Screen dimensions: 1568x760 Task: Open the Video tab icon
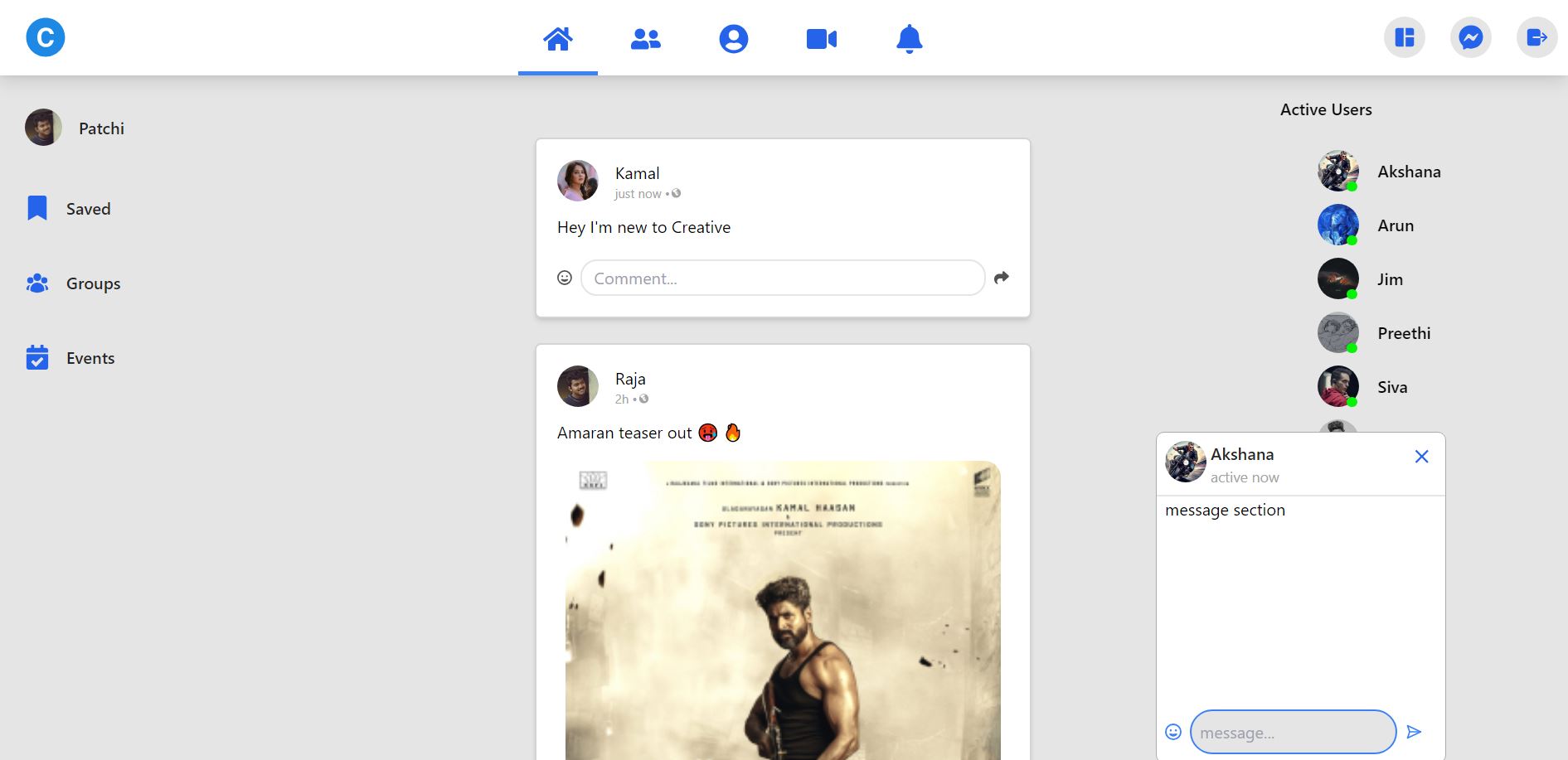coord(822,39)
